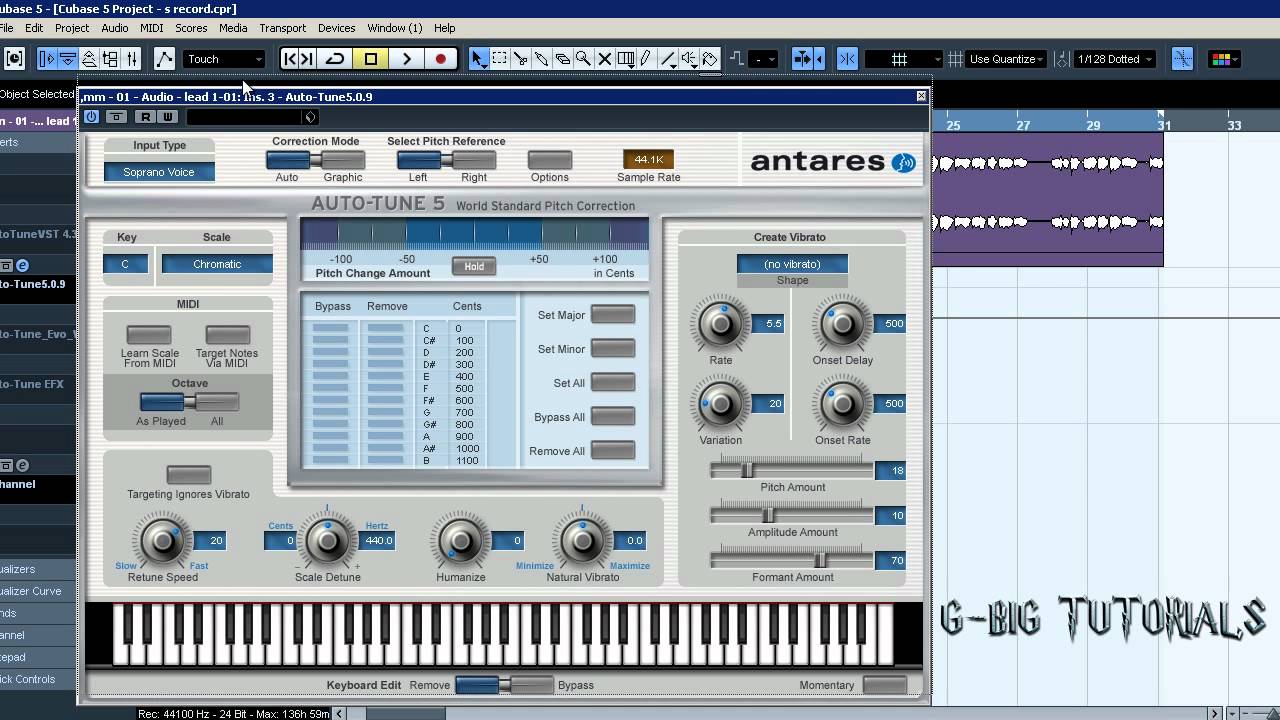Click the yellow Stop transport button
This screenshot has width=1280, height=720.
[371, 59]
